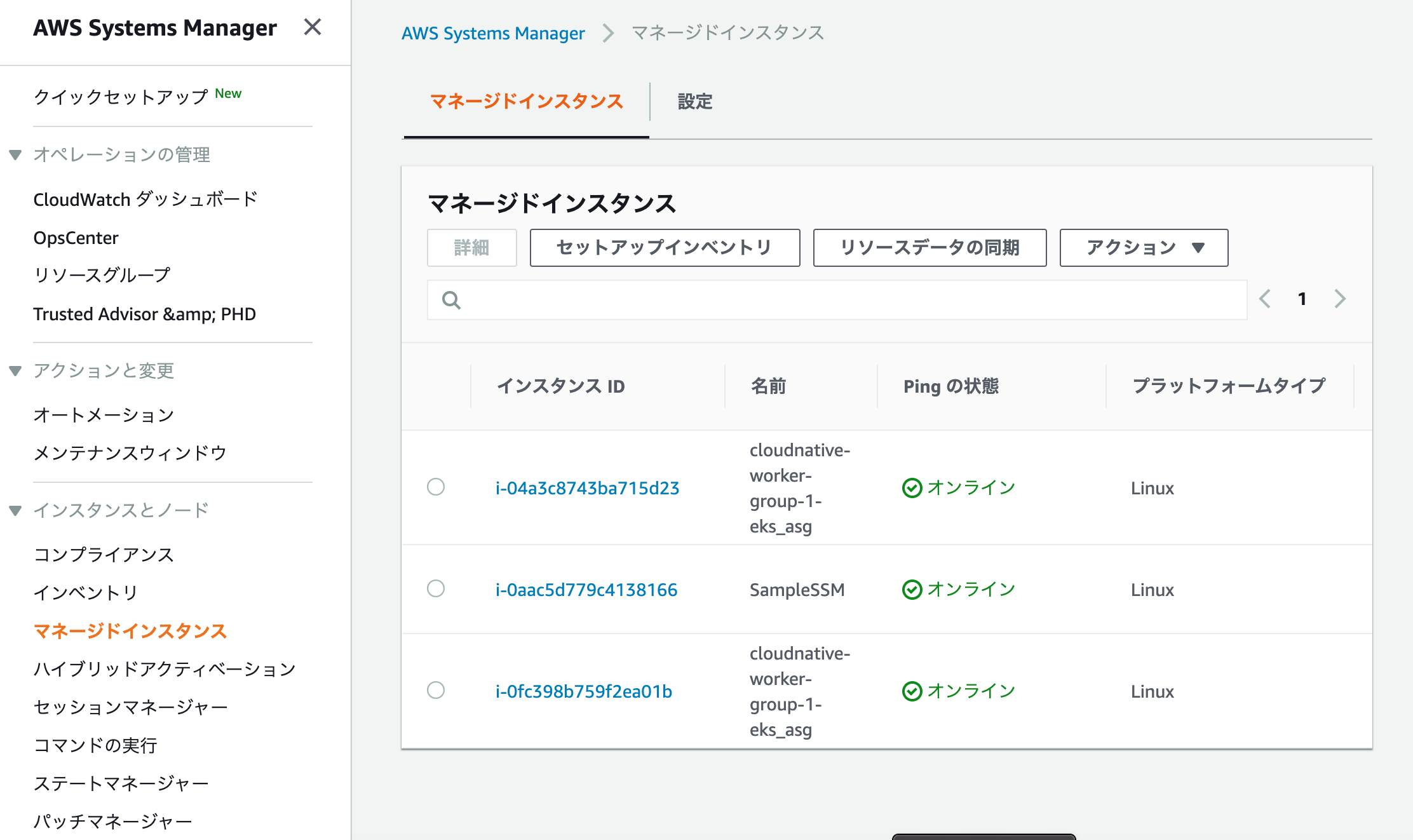Viewport: 1413px width, 840px height.
Task: Close the AWS Systems Manager sidebar
Action: tap(313, 27)
